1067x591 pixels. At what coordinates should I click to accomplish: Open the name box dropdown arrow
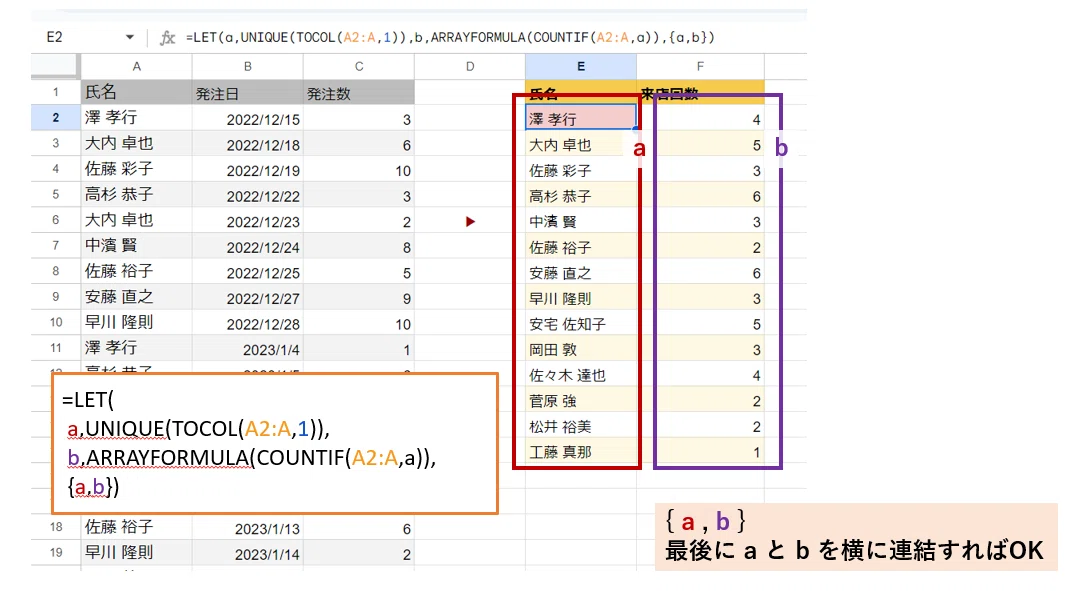129,37
